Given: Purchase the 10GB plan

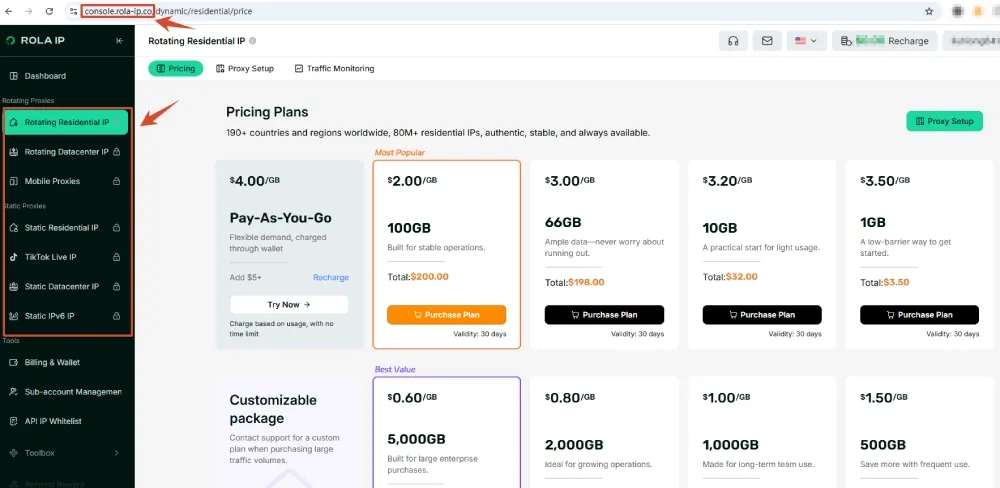Looking at the screenshot, I should (762, 314).
